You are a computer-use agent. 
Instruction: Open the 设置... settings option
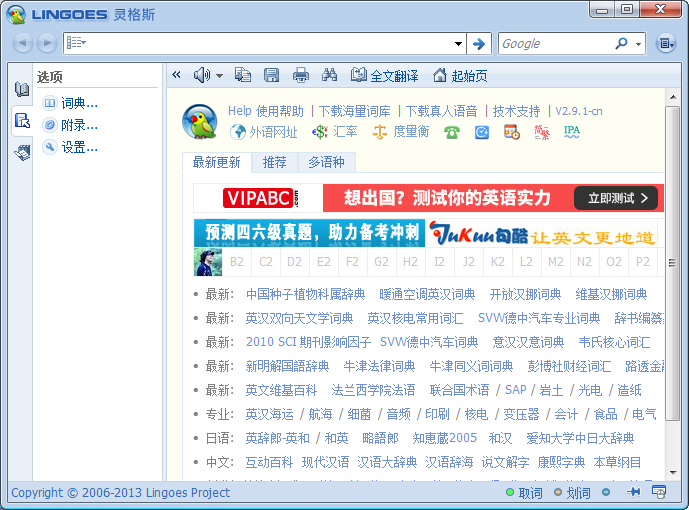tap(70, 147)
